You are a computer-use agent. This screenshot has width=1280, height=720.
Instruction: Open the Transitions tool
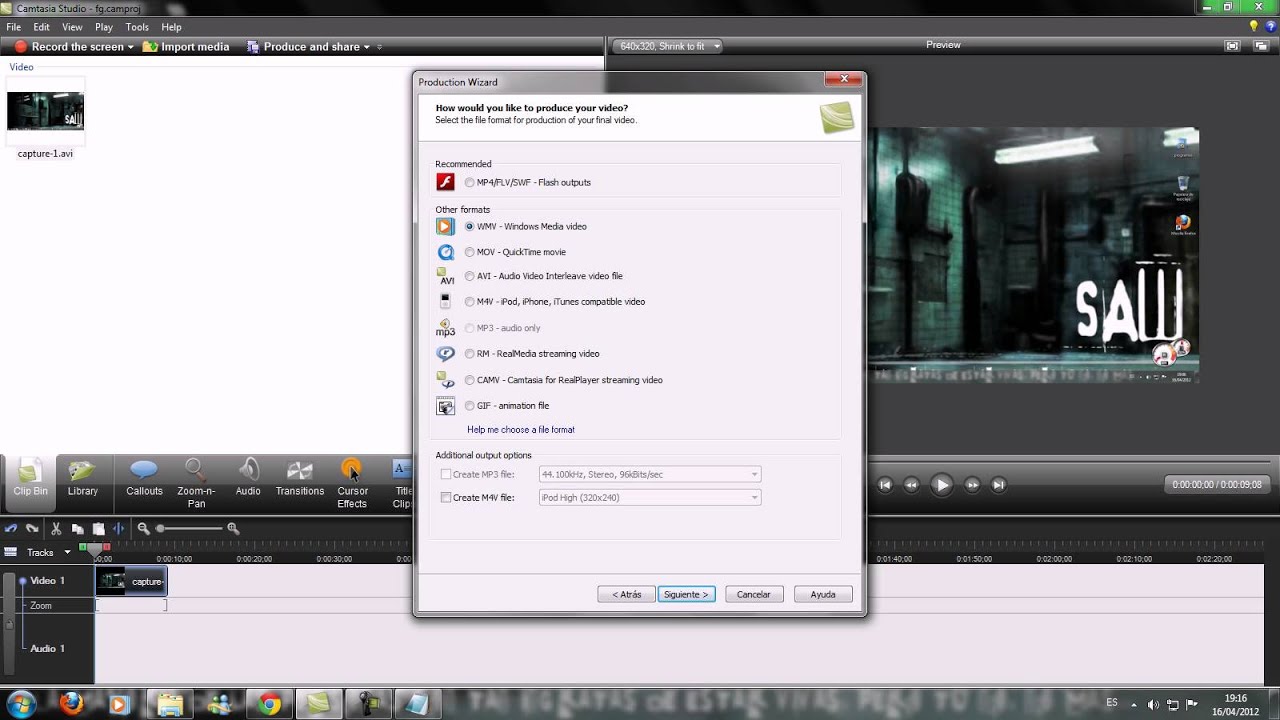tap(300, 478)
